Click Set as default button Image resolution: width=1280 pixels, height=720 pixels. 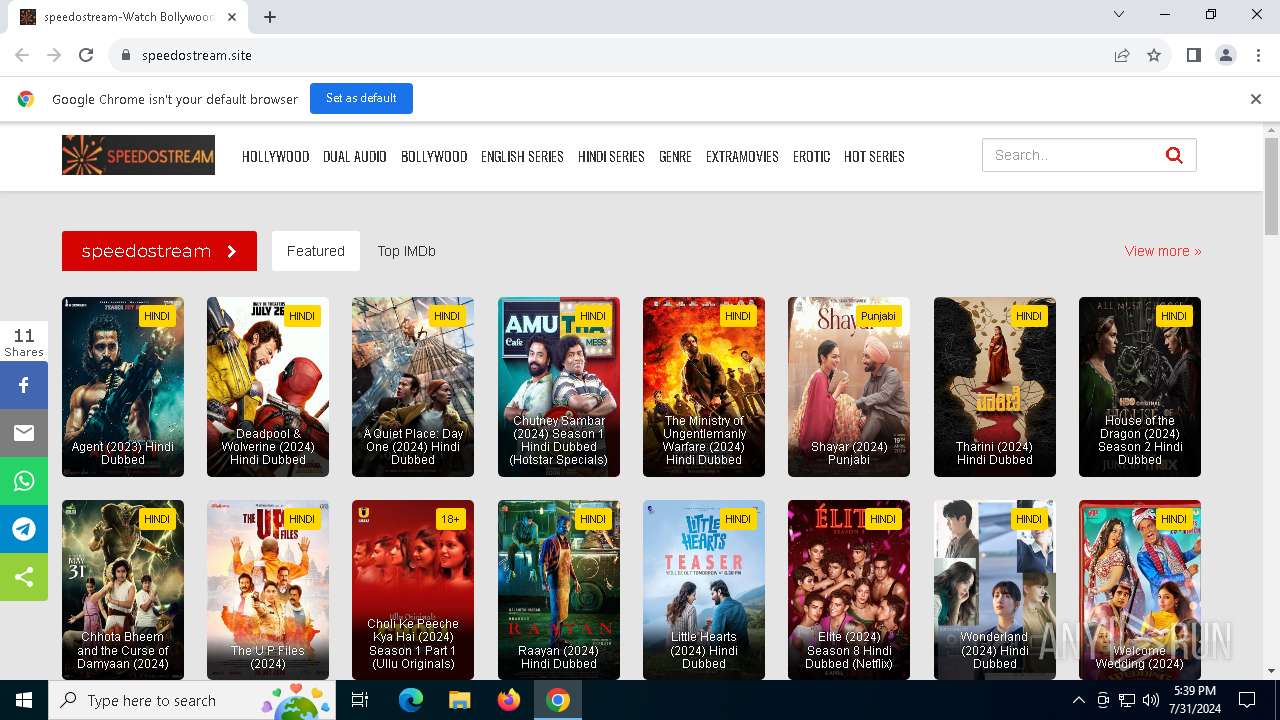[361, 98]
